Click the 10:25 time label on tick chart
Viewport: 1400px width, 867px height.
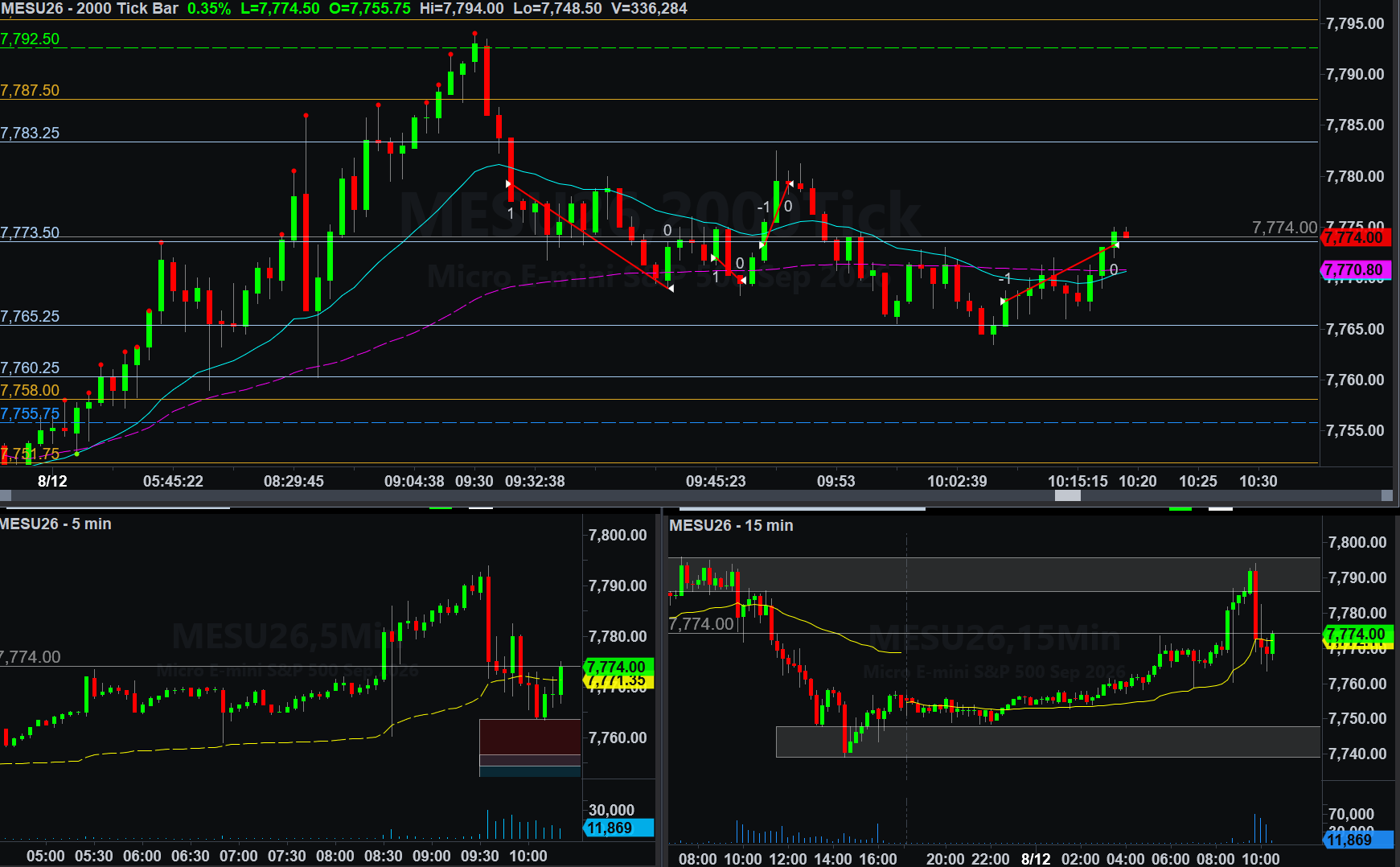(1198, 482)
